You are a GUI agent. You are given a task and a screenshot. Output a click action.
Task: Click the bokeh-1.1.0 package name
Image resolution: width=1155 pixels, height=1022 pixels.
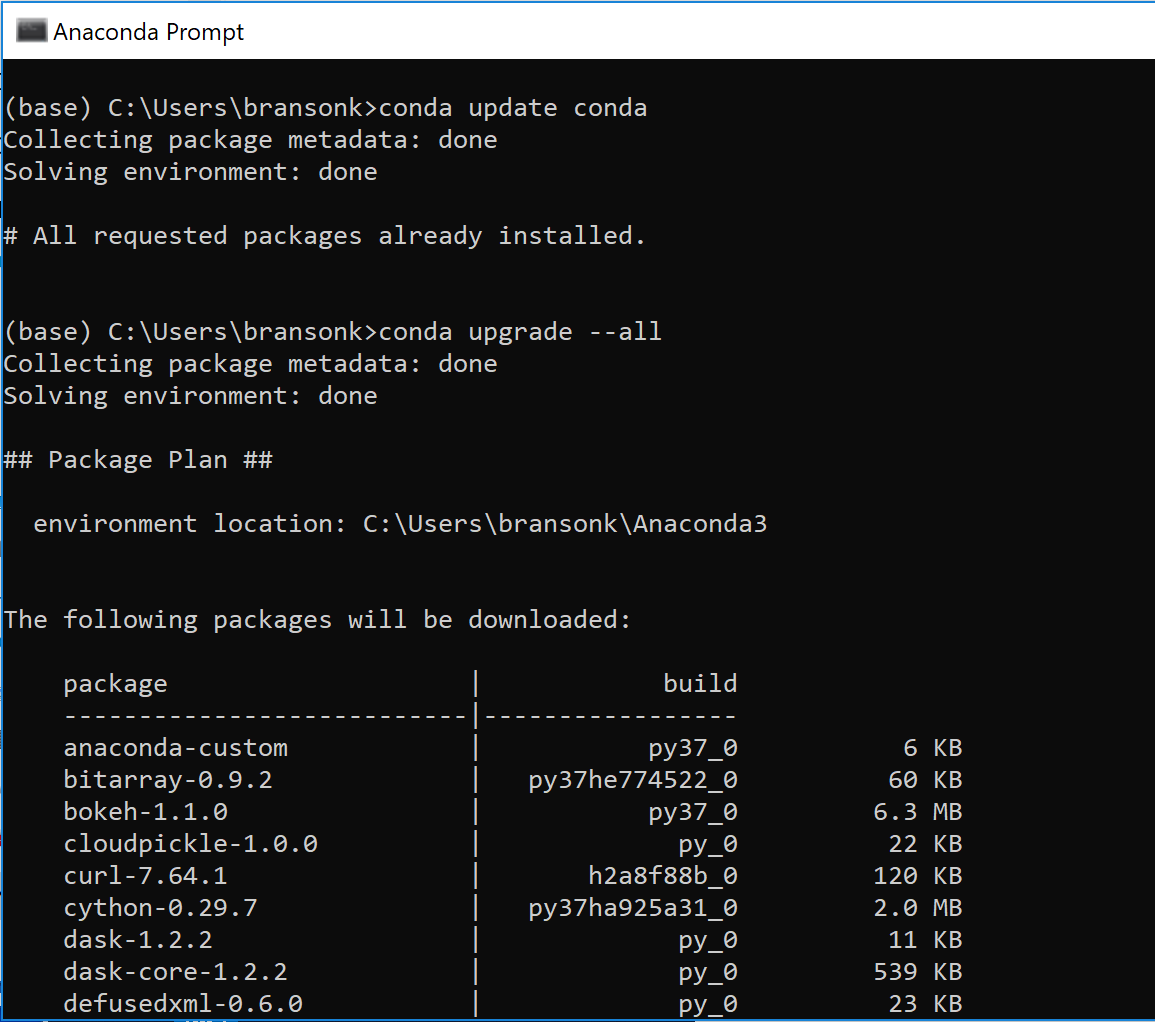[x=145, y=812]
